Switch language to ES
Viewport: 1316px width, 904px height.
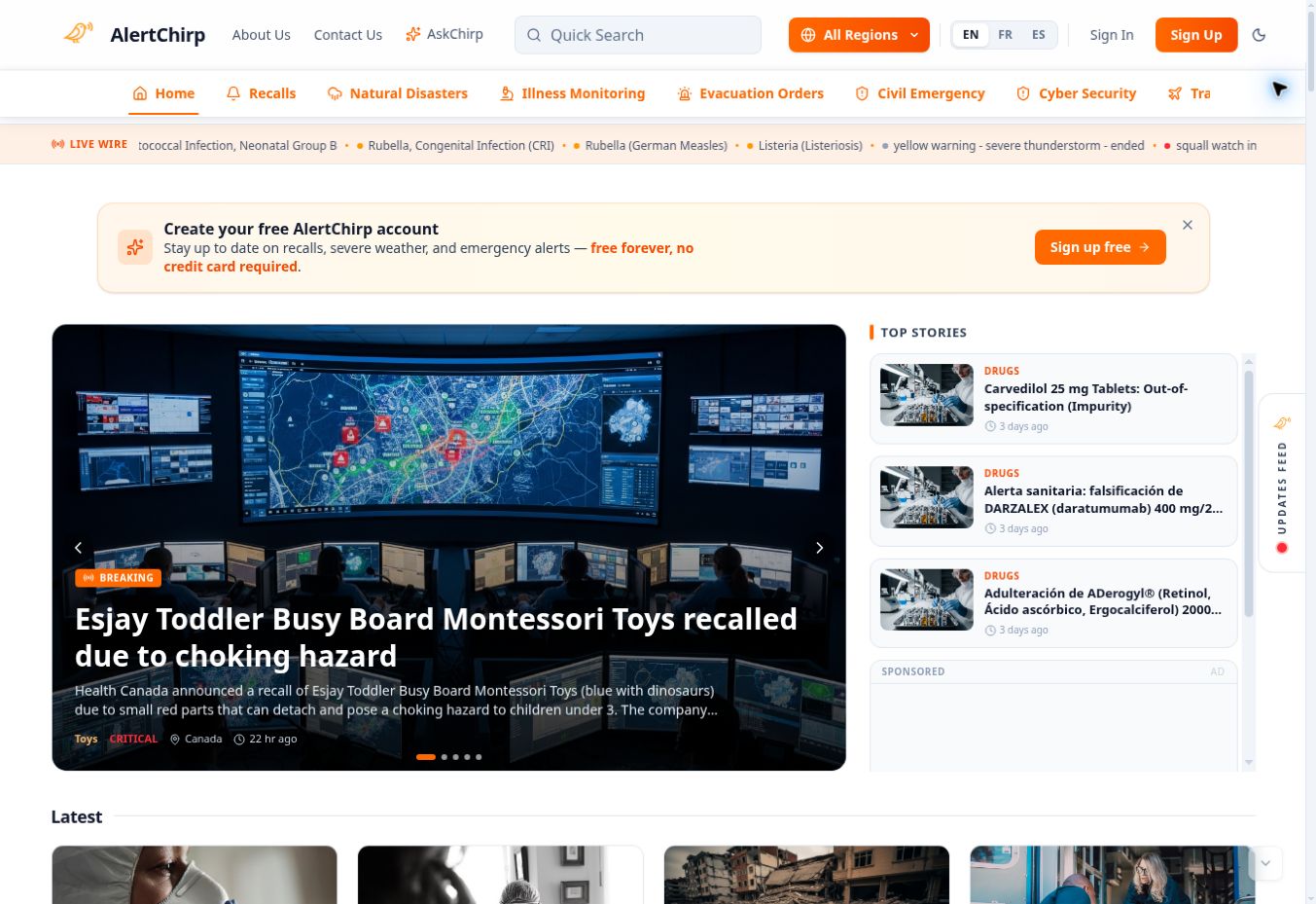pos(1038,35)
